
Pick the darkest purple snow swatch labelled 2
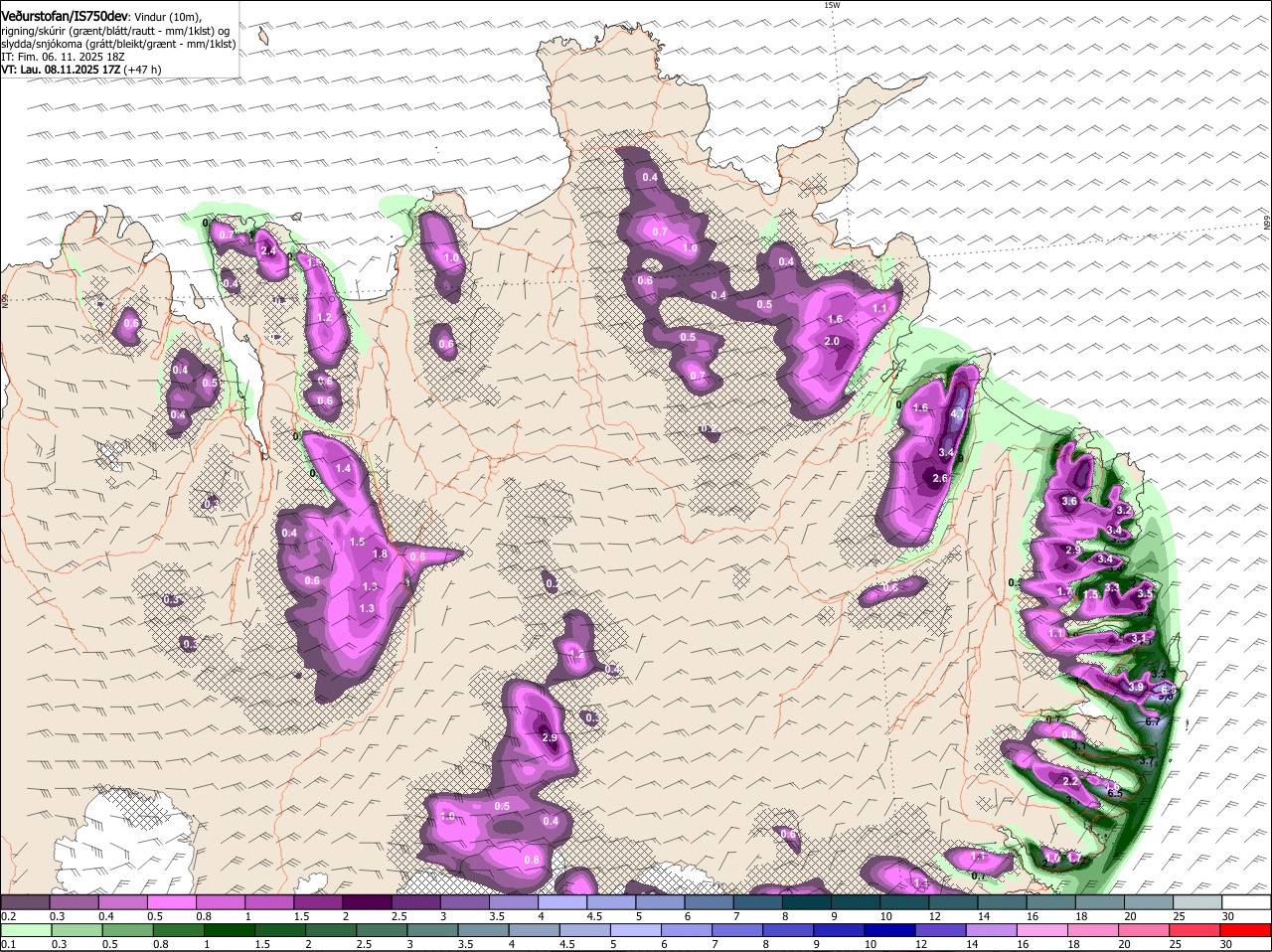click(x=369, y=902)
